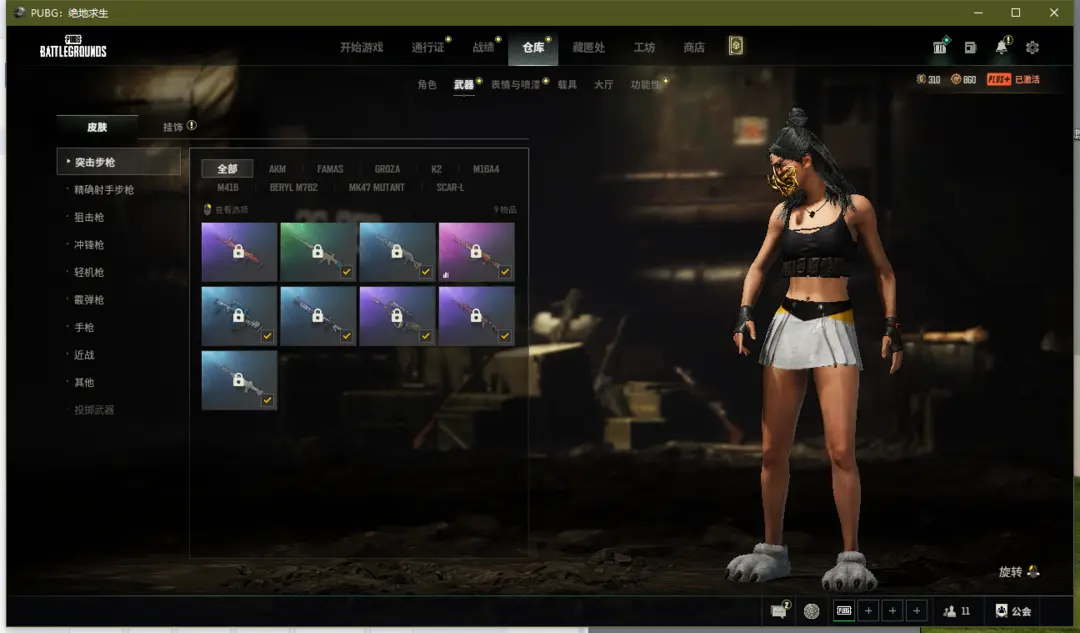Image resolution: width=1080 pixels, height=633 pixels.
Task: Select the 投掷武器 category
Action: tap(94, 410)
